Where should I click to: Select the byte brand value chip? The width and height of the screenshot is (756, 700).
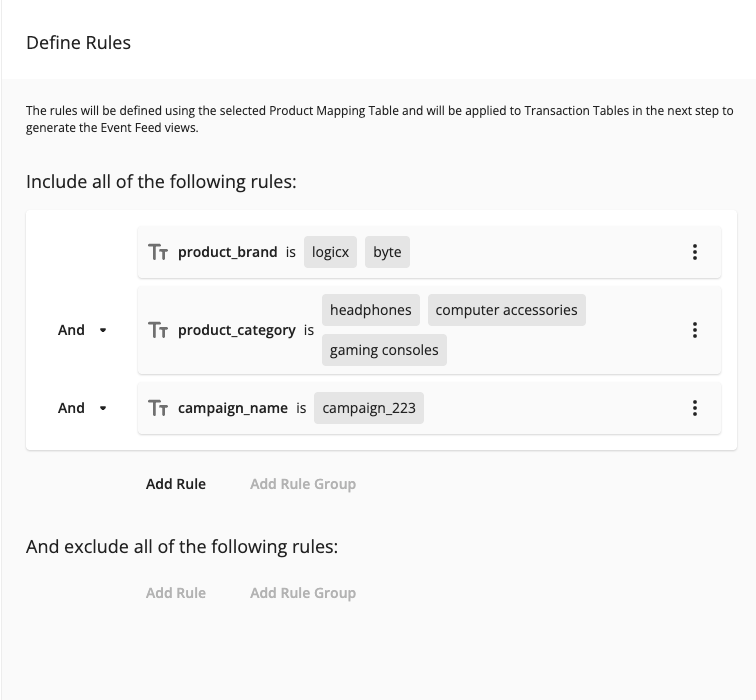[x=387, y=252]
